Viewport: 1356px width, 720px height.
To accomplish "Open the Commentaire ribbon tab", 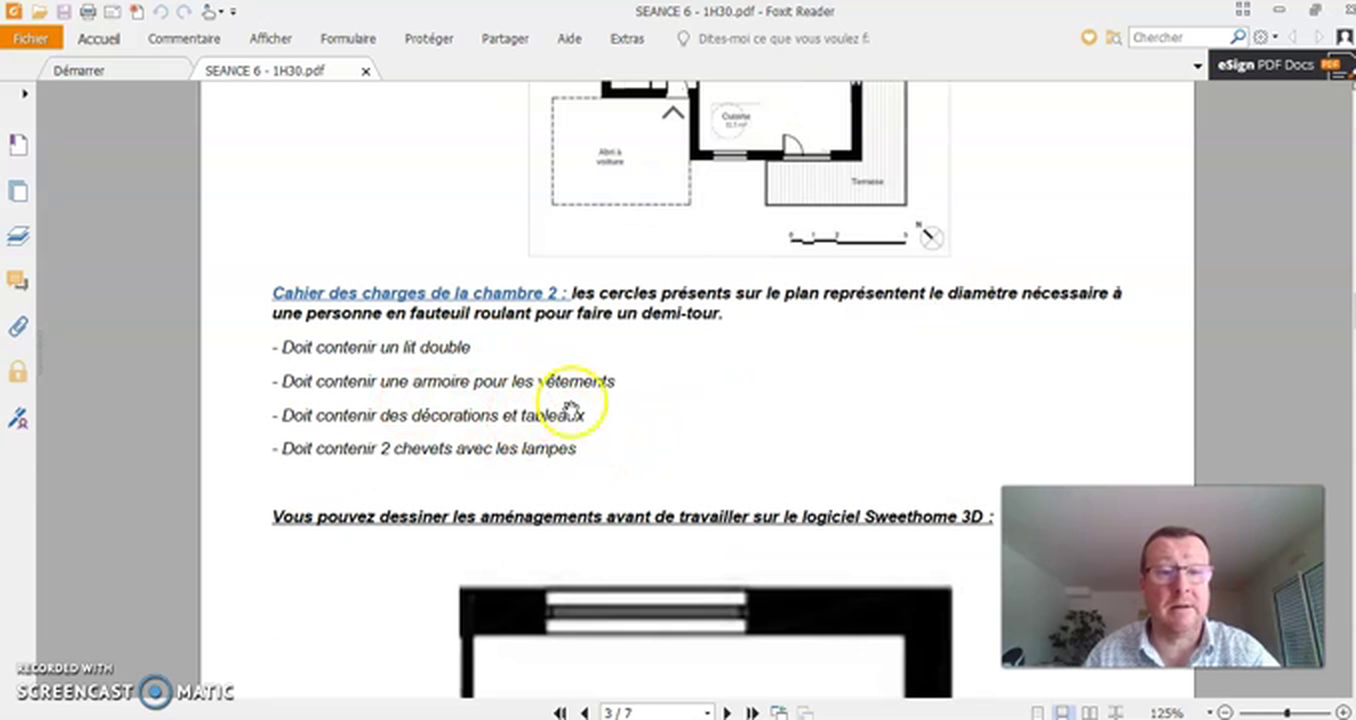I will [x=184, y=39].
